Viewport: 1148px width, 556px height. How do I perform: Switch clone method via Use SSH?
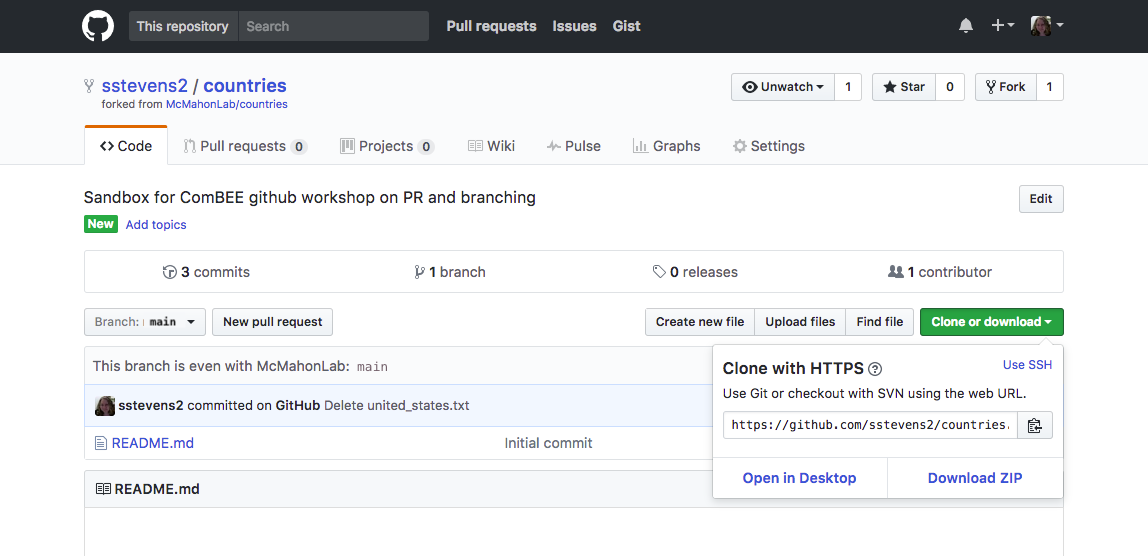pos(1027,365)
